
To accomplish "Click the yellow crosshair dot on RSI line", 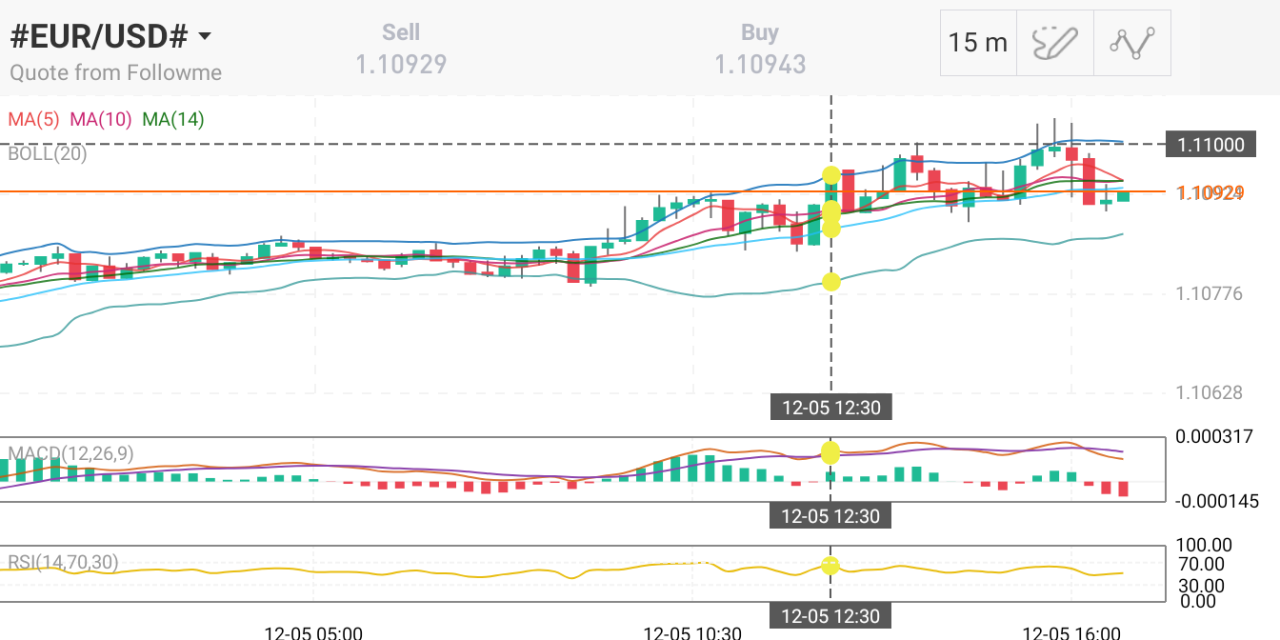I will [x=830, y=566].
